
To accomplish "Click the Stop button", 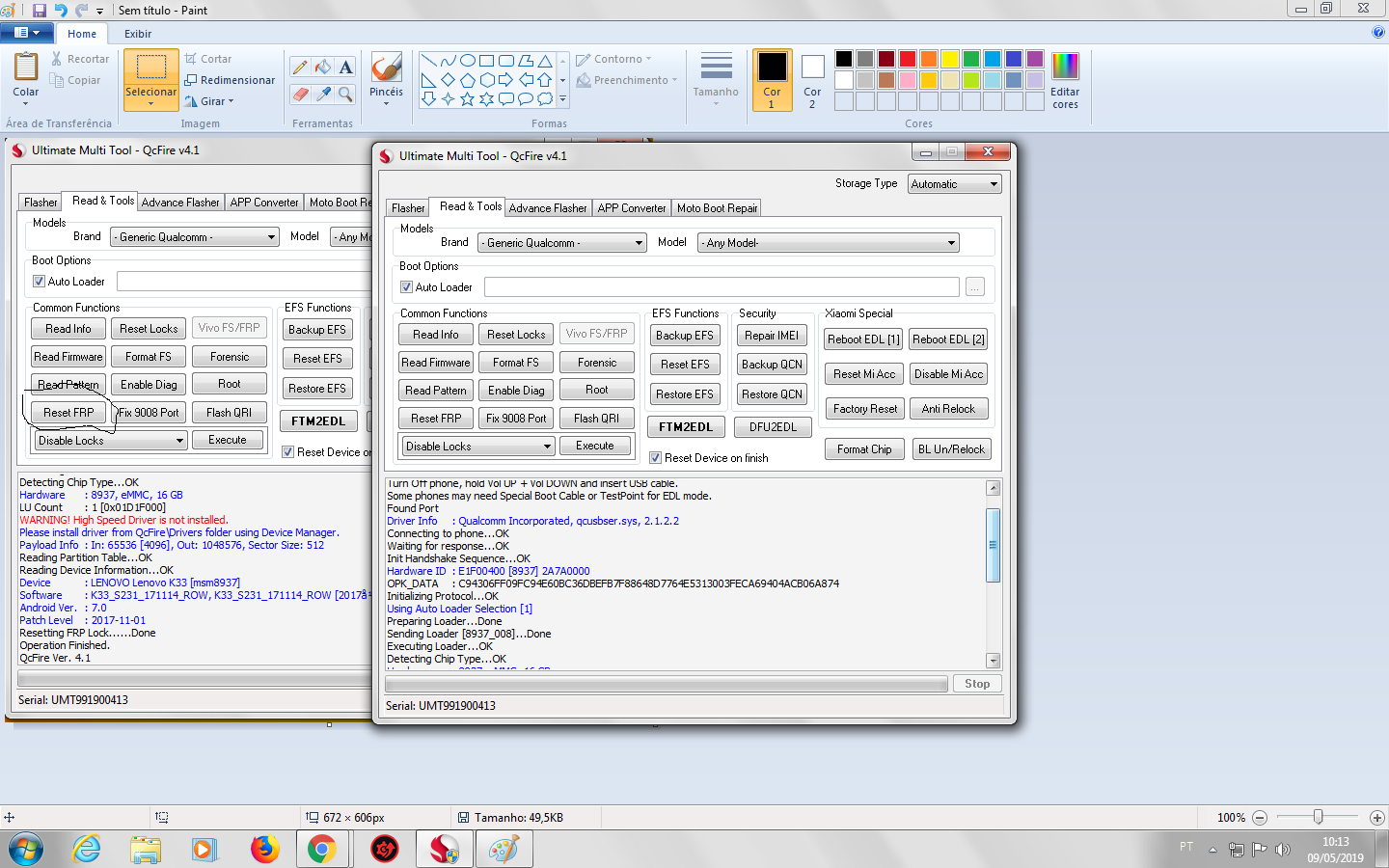I will [x=977, y=684].
